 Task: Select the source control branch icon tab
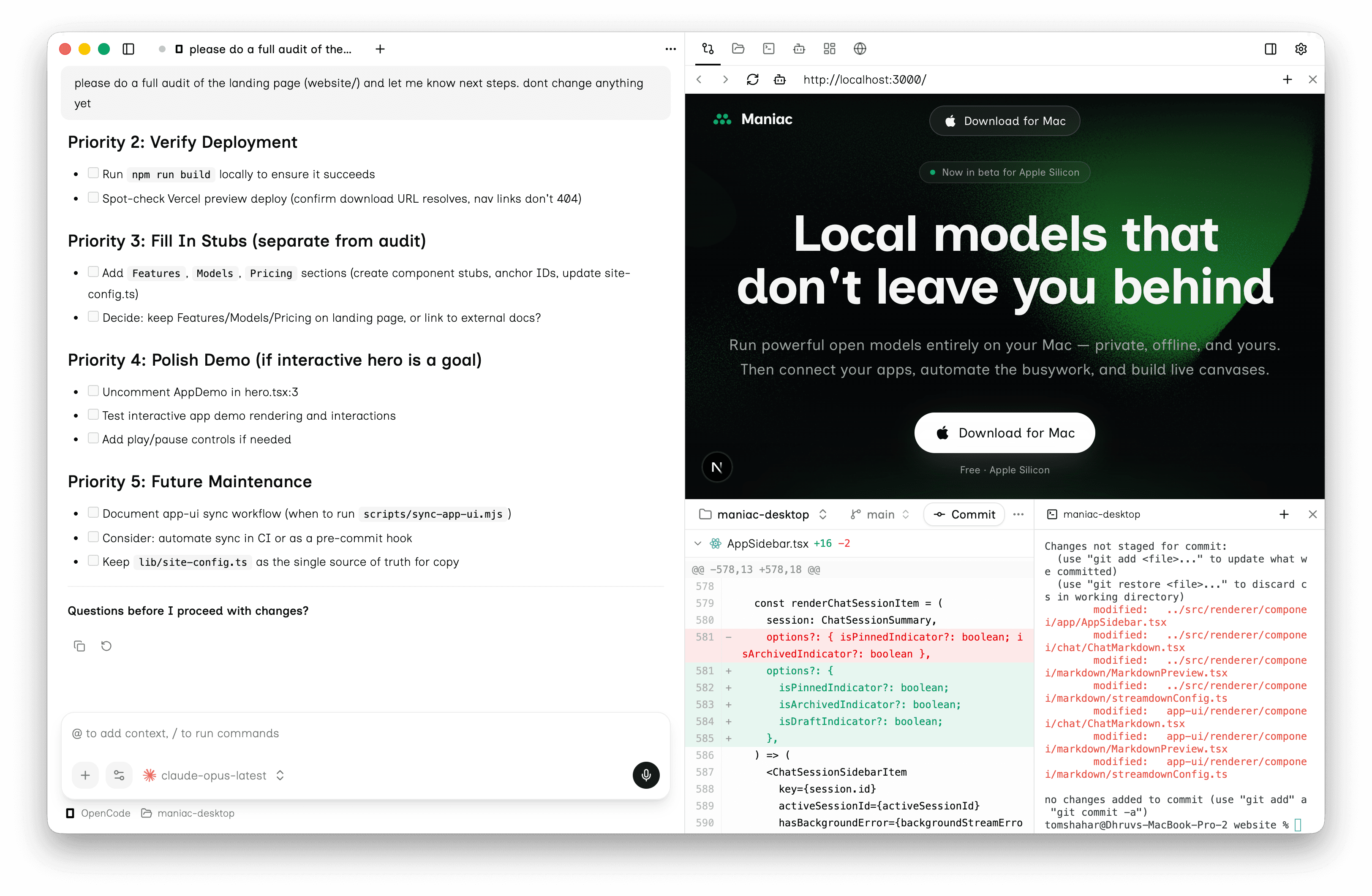pos(708,49)
